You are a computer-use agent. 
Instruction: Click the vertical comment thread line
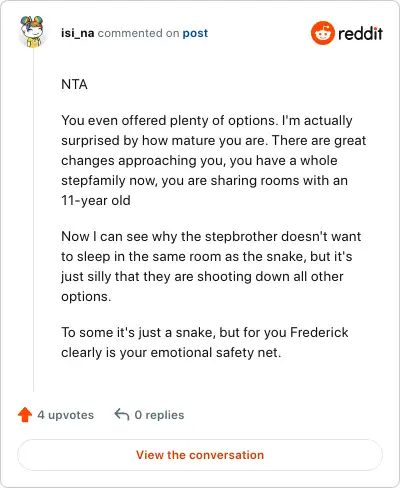33,220
